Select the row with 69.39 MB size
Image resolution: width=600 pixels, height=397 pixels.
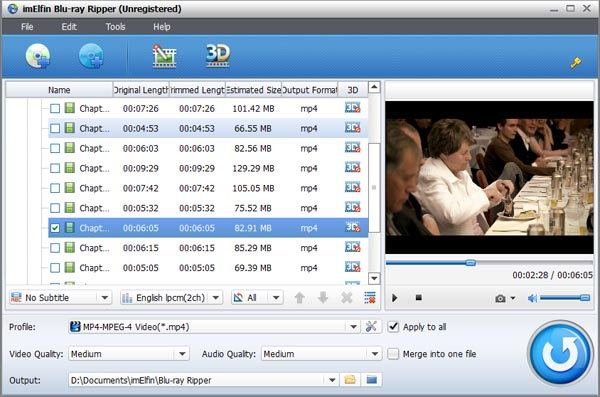pos(208,268)
